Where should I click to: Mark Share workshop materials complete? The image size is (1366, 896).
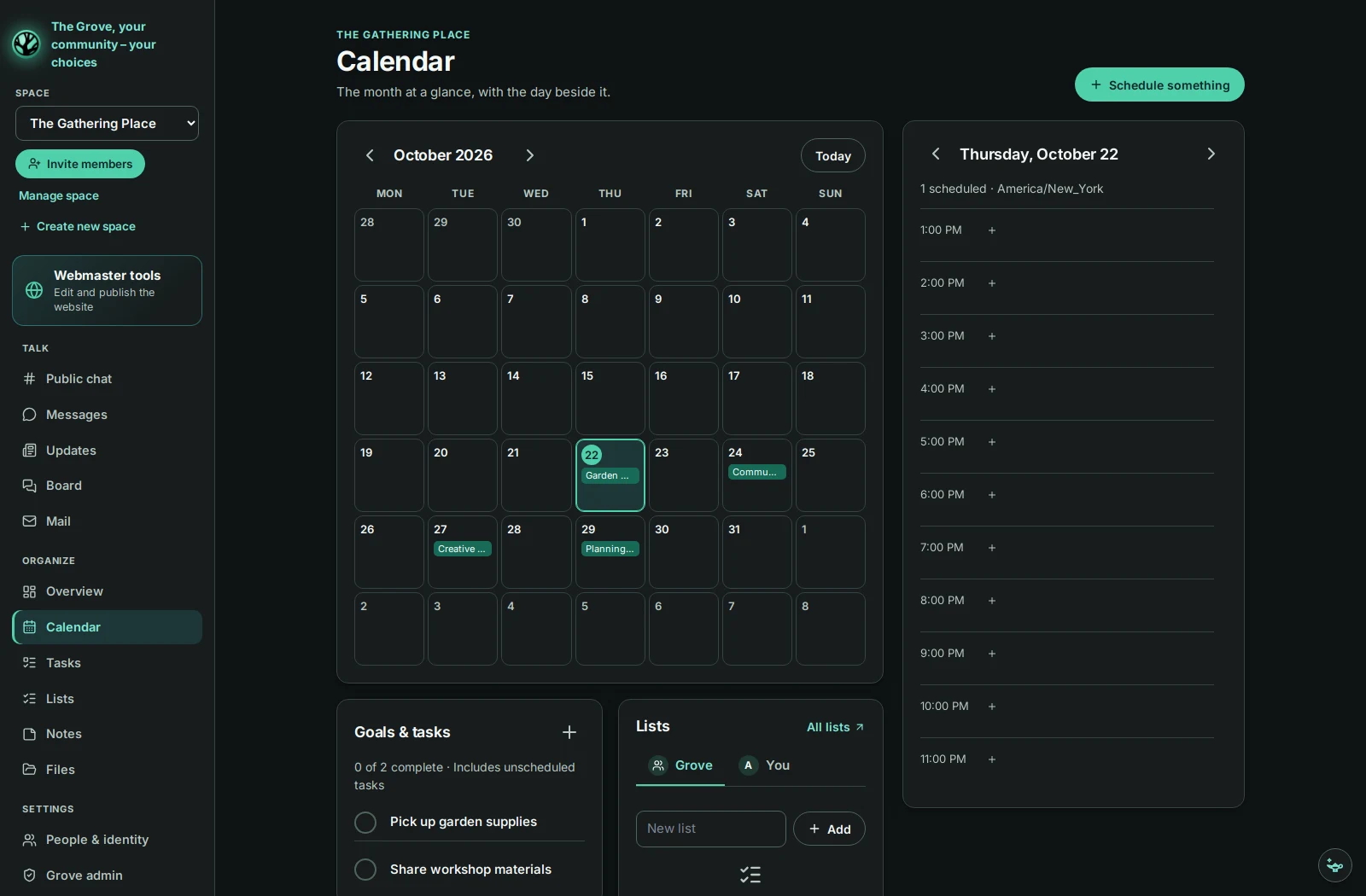(x=365, y=870)
